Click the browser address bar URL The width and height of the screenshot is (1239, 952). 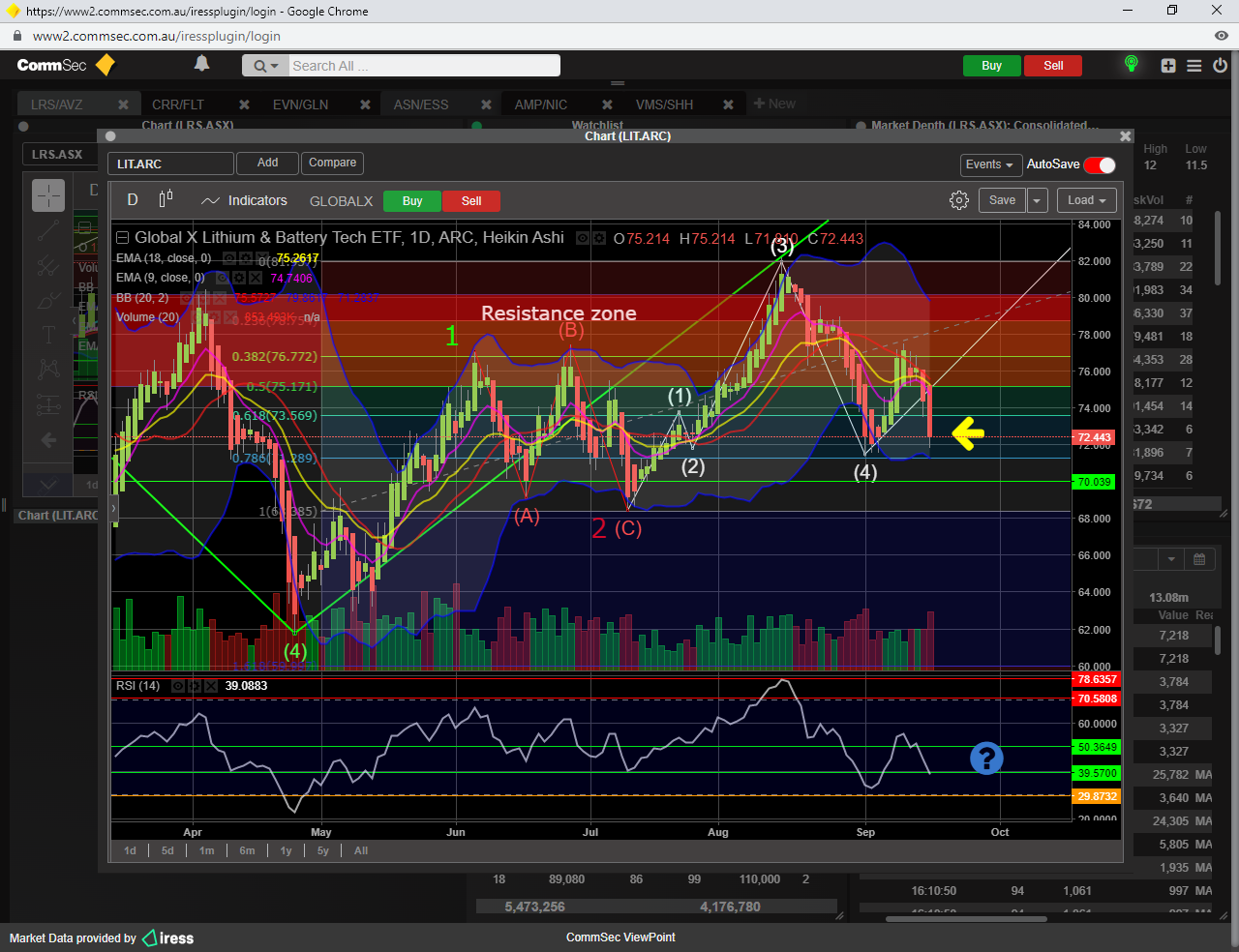tap(157, 36)
